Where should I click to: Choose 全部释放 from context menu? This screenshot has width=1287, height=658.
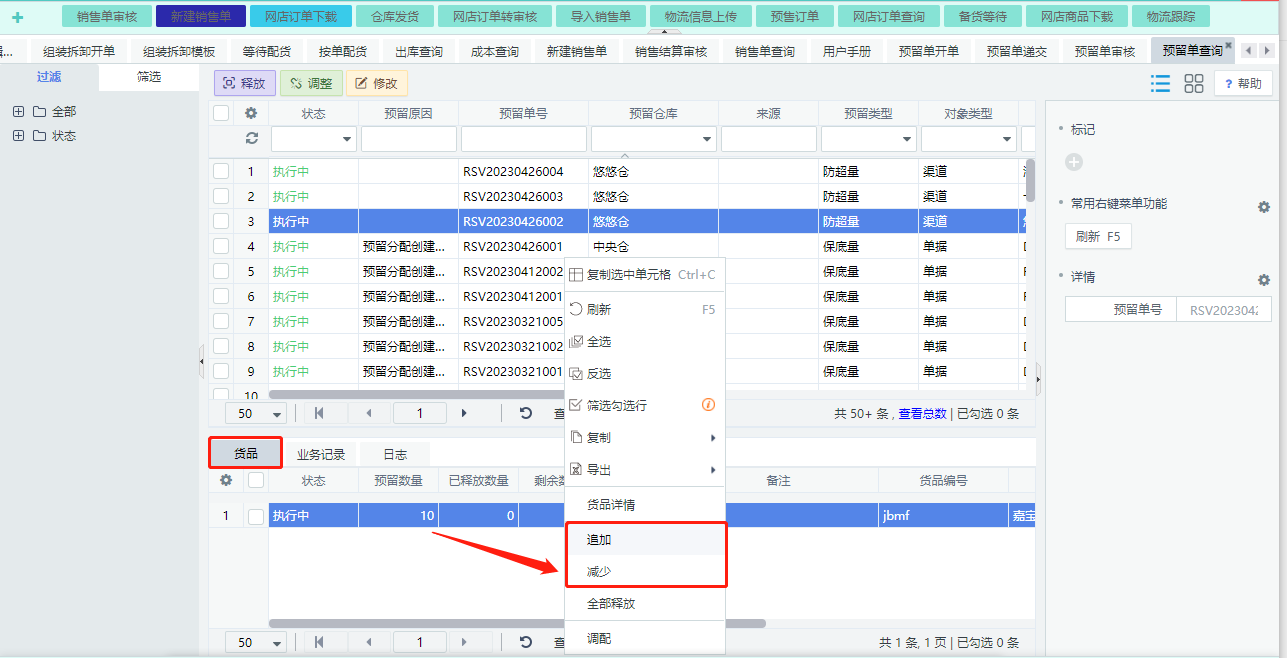point(644,603)
